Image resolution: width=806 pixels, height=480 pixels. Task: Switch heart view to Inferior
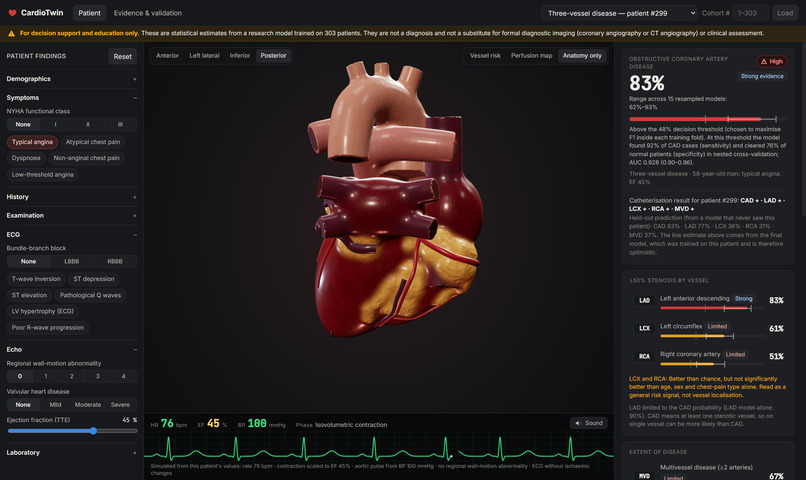(240, 56)
